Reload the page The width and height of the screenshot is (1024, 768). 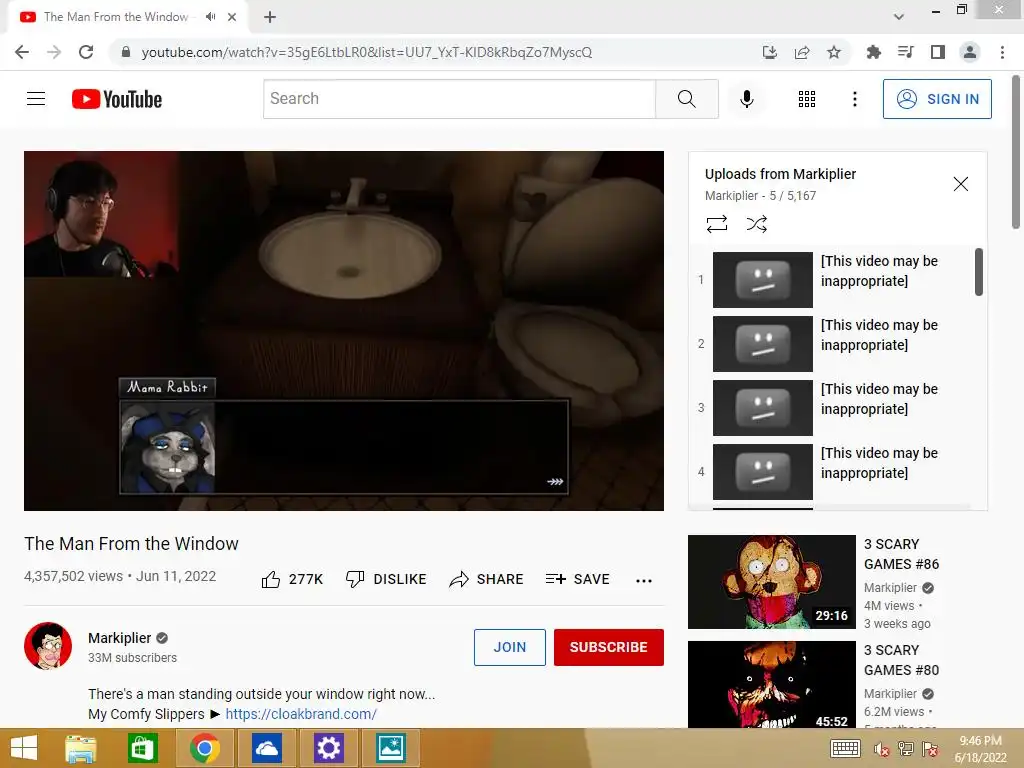[x=86, y=52]
